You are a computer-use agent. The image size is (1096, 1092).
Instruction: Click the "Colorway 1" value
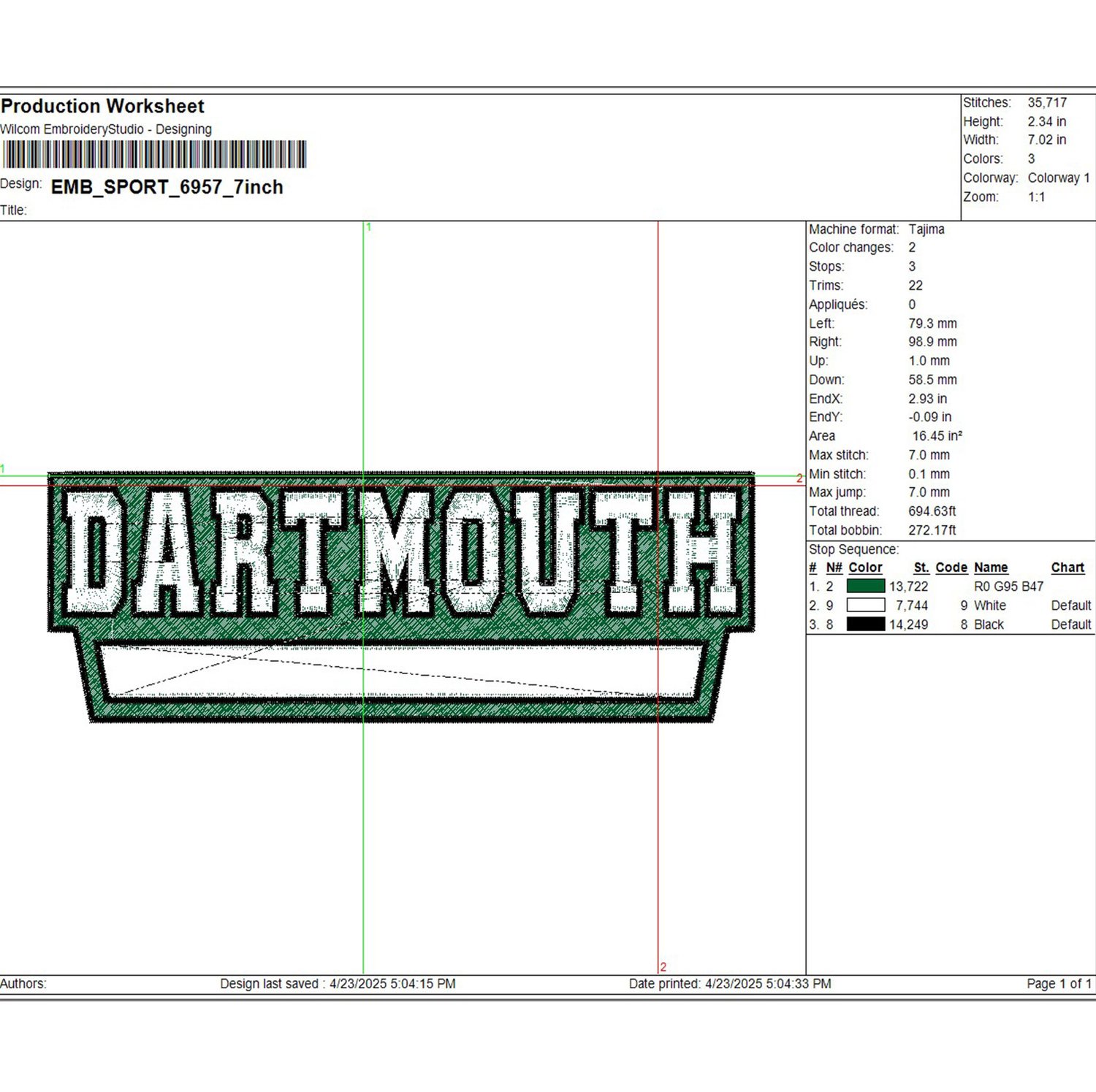(1059, 177)
